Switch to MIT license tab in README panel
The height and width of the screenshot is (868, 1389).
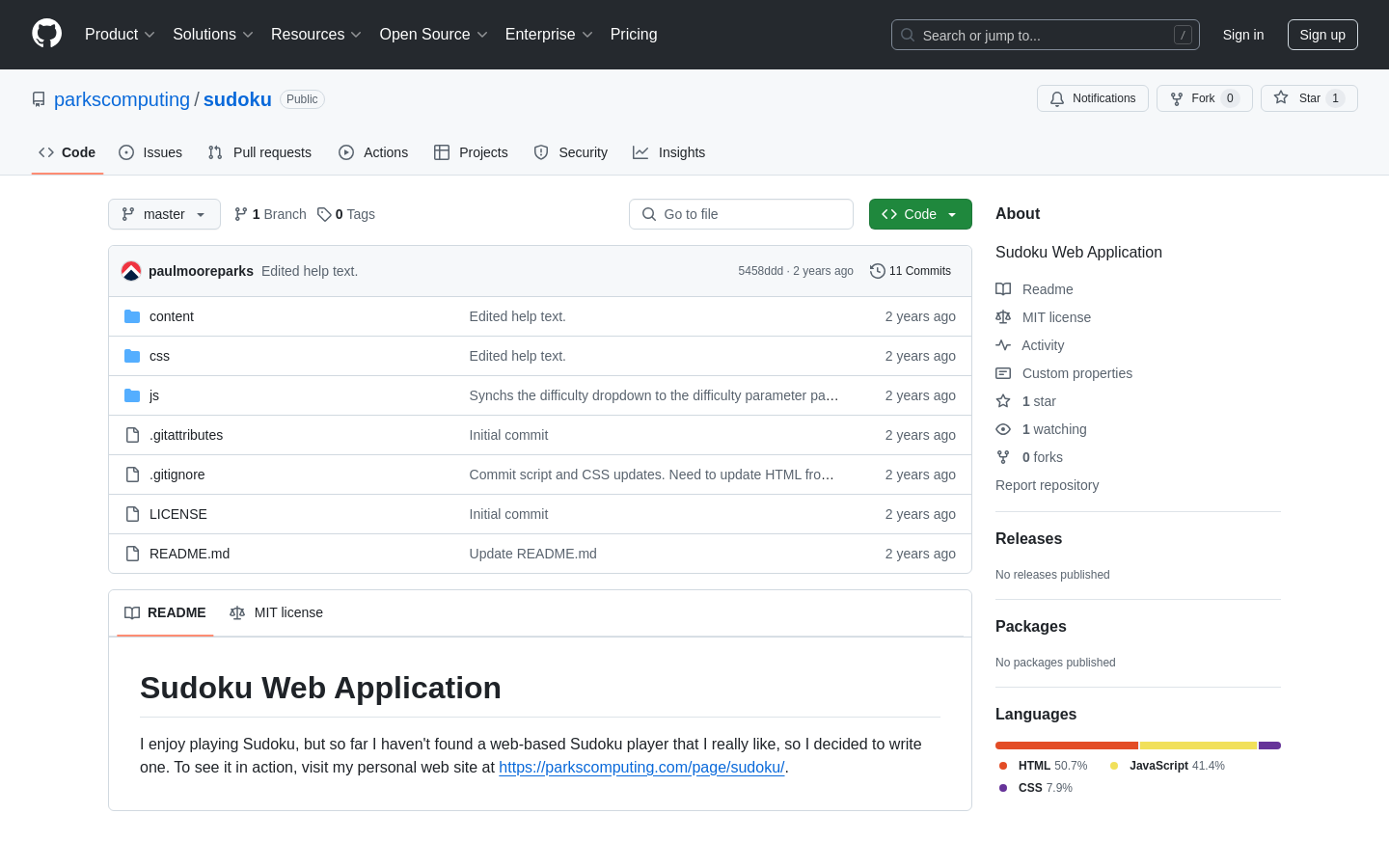(x=277, y=612)
